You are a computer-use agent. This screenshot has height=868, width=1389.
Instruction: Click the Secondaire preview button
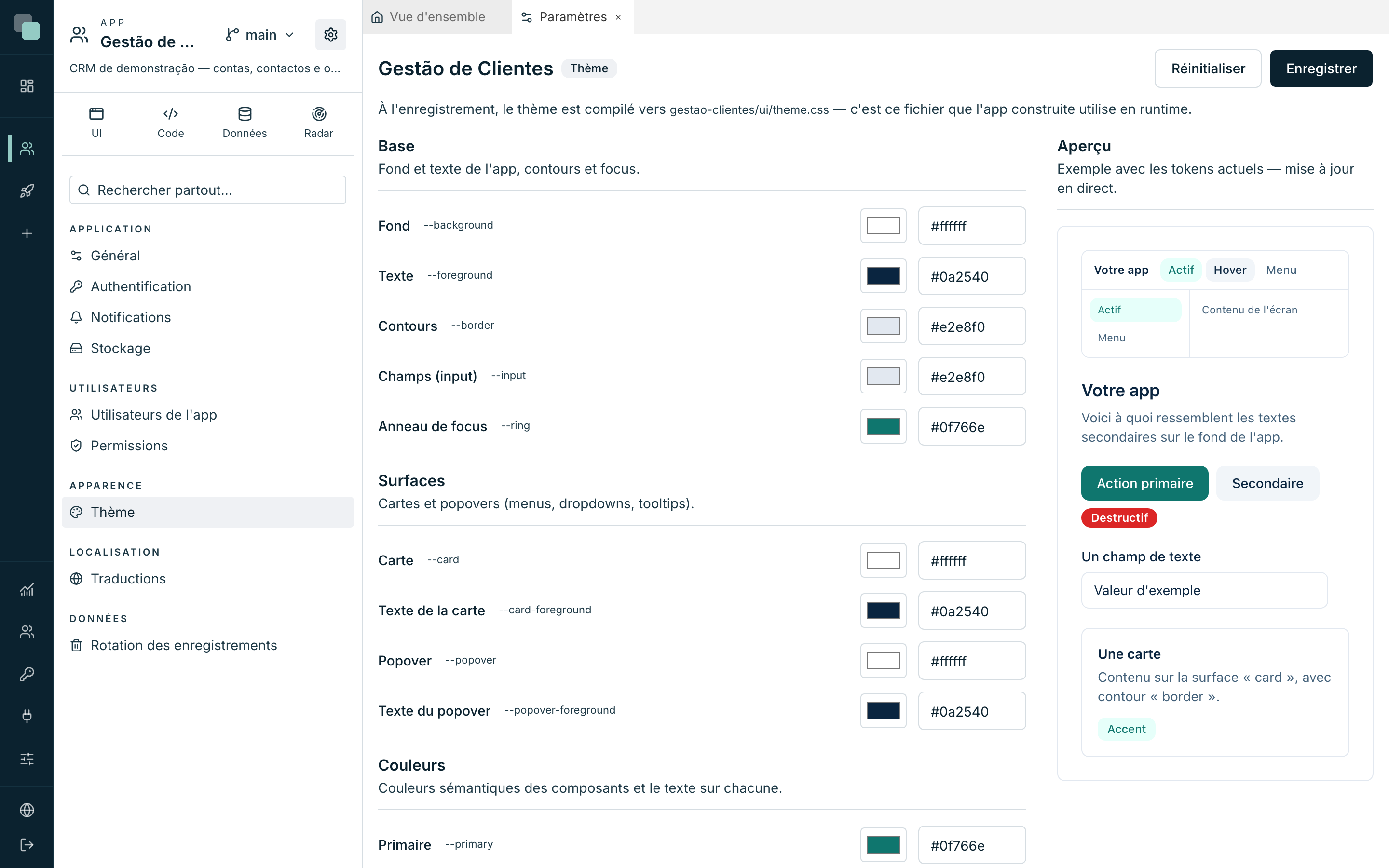point(1267,483)
